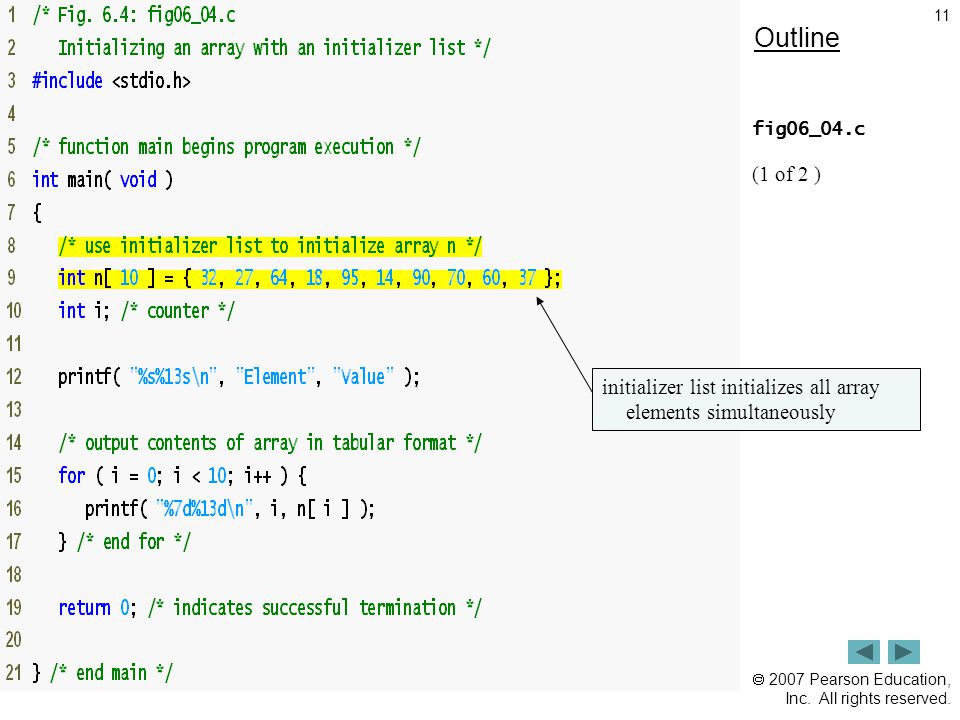Select the printf "%7d%13d\n" statement
This screenshot has height=720, width=960.
(x=230, y=509)
